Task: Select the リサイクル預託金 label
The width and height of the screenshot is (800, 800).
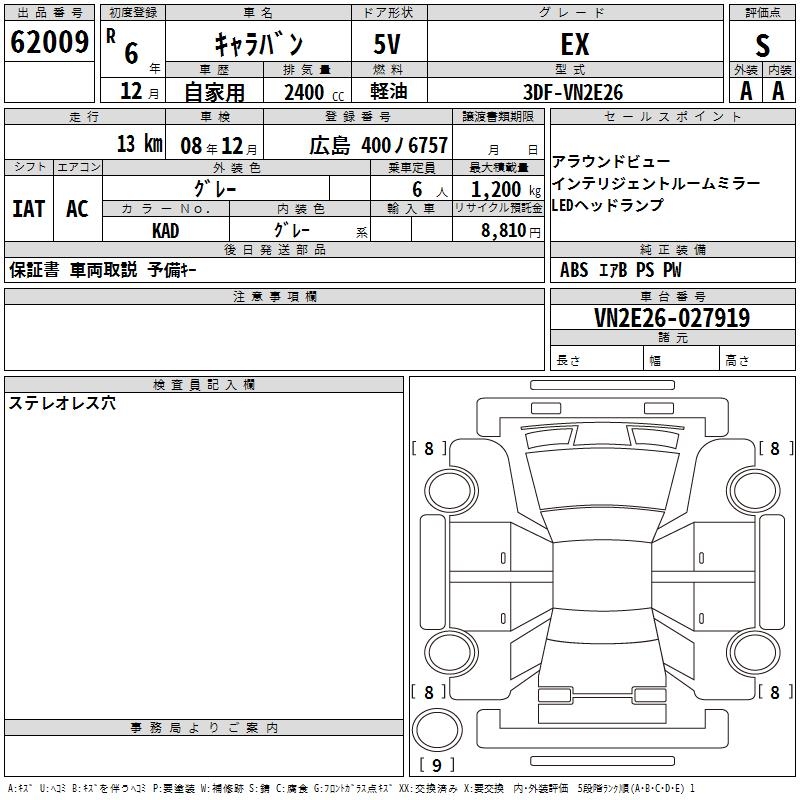Action: [498, 208]
